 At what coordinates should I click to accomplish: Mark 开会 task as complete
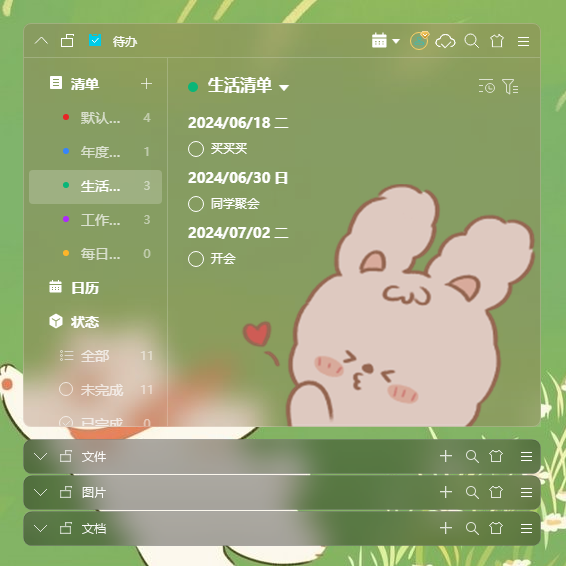(x=196, y=259)
